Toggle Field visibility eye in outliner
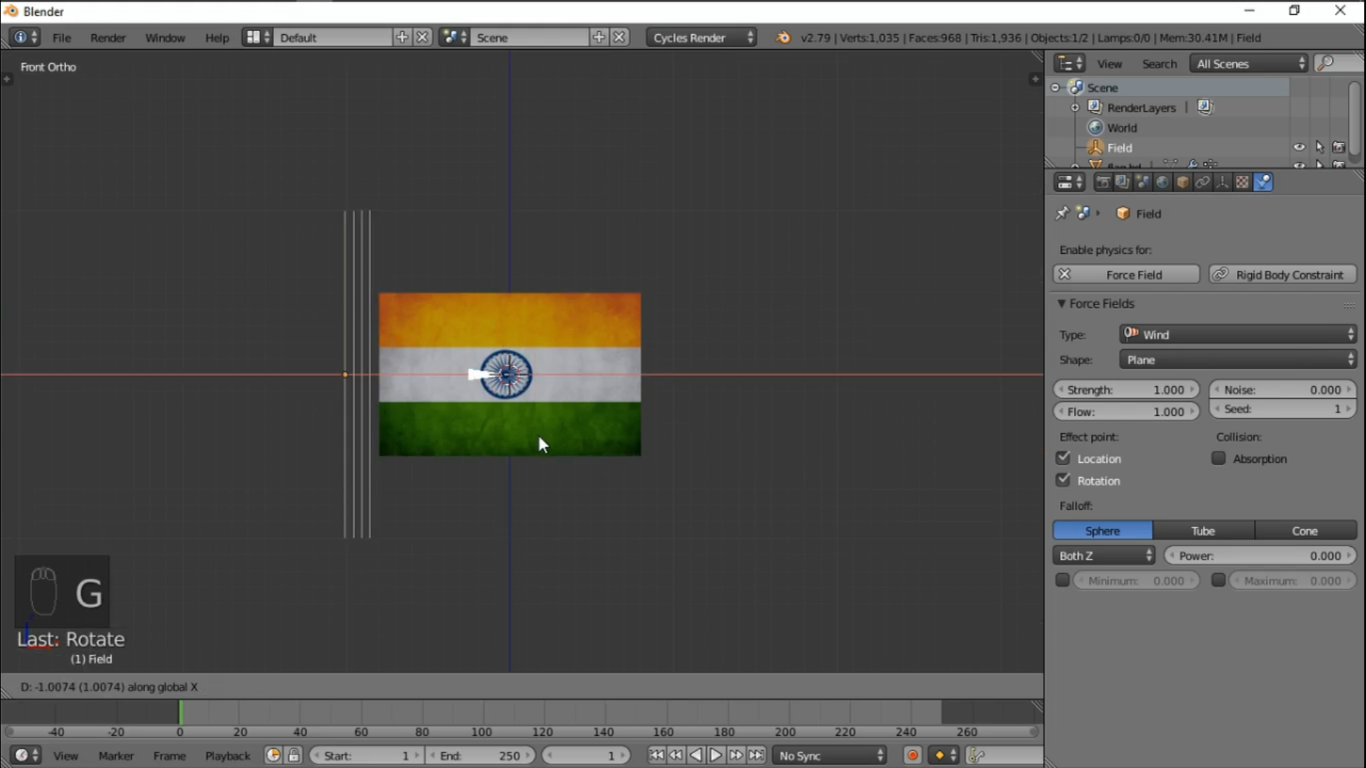The height and width of the screenshot is (768, 1366). tap(1299, 148)
